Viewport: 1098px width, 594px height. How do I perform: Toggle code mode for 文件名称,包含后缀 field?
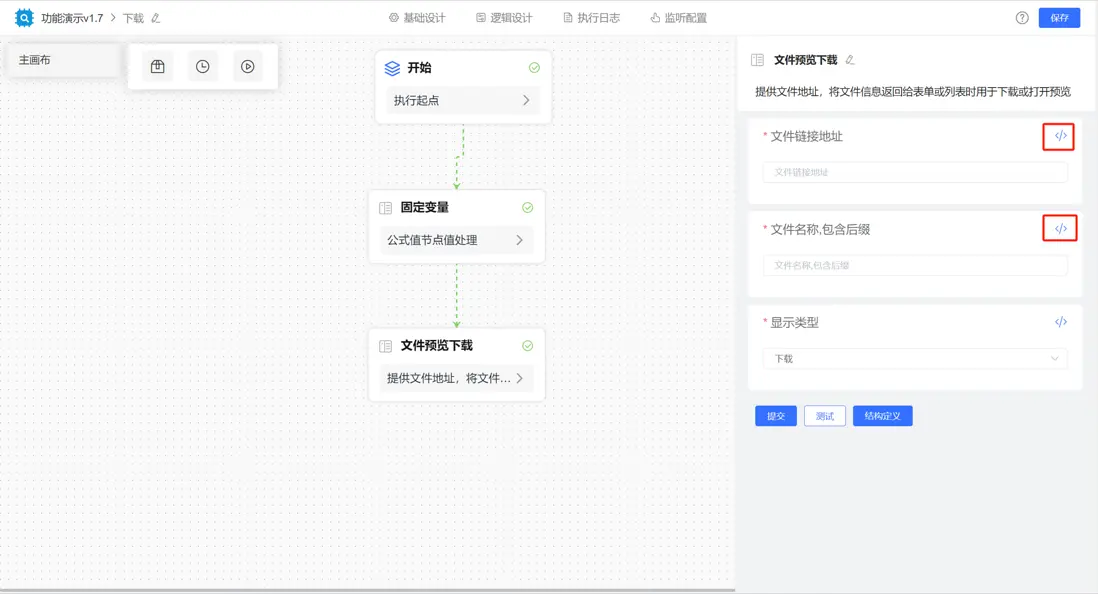[x=1061, y=228]
